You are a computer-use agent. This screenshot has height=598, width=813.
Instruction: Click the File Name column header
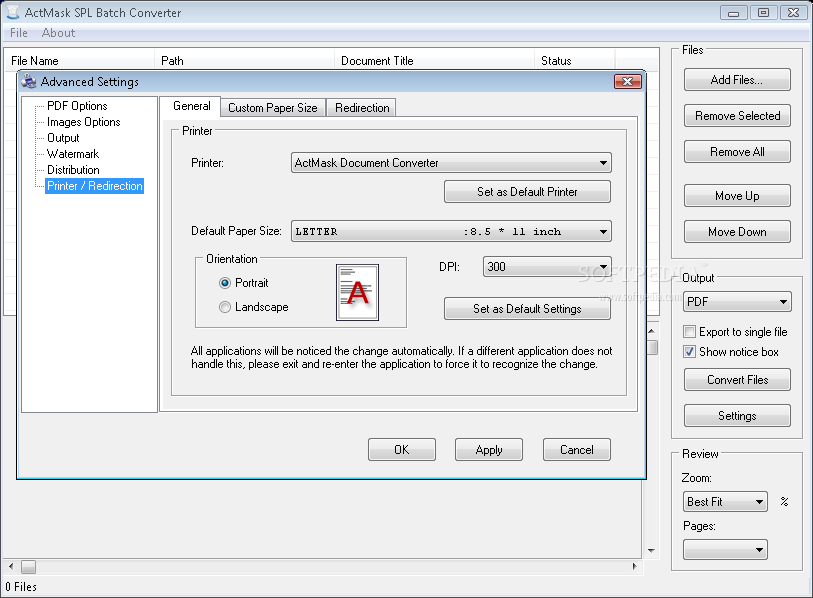pyautogui.click(x=79, y=61)
